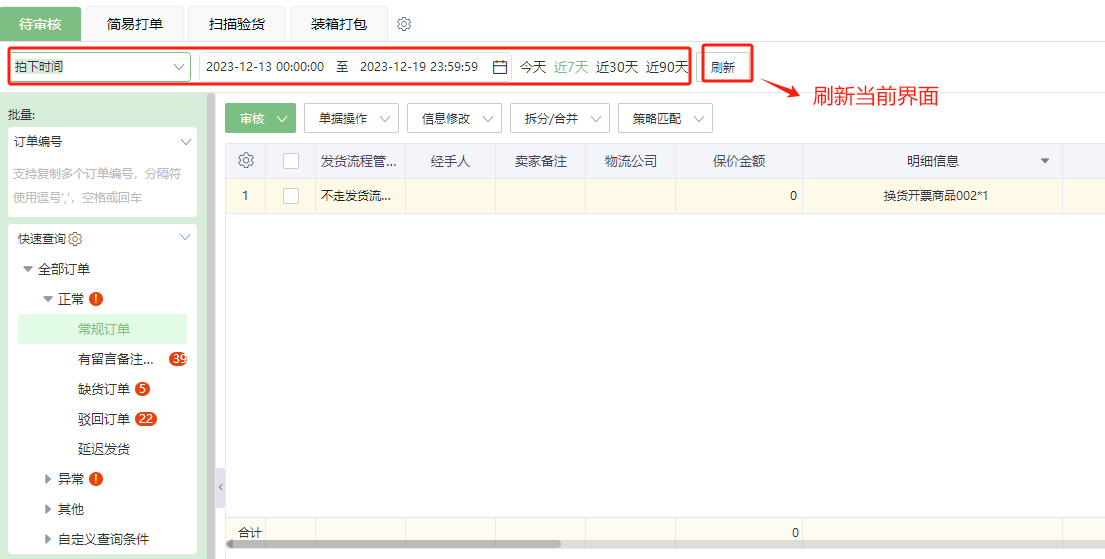The image size is (1105, 559).
Task: Click the sort arrow on 明细信息 column
Action: click(x=1045, y=161)
